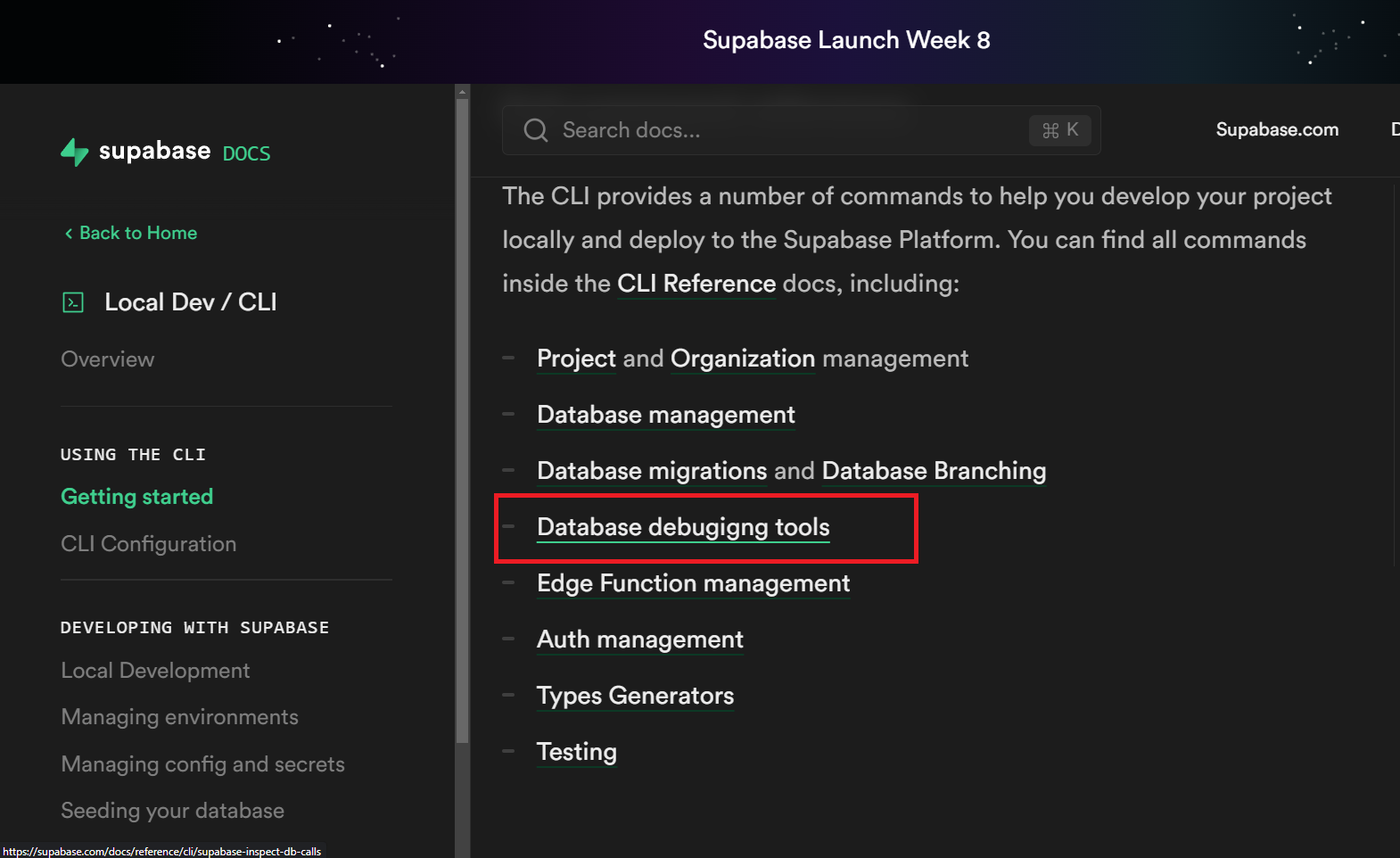
Task: Click the back chevron next to Back to Home
Action: click(68, 233)
